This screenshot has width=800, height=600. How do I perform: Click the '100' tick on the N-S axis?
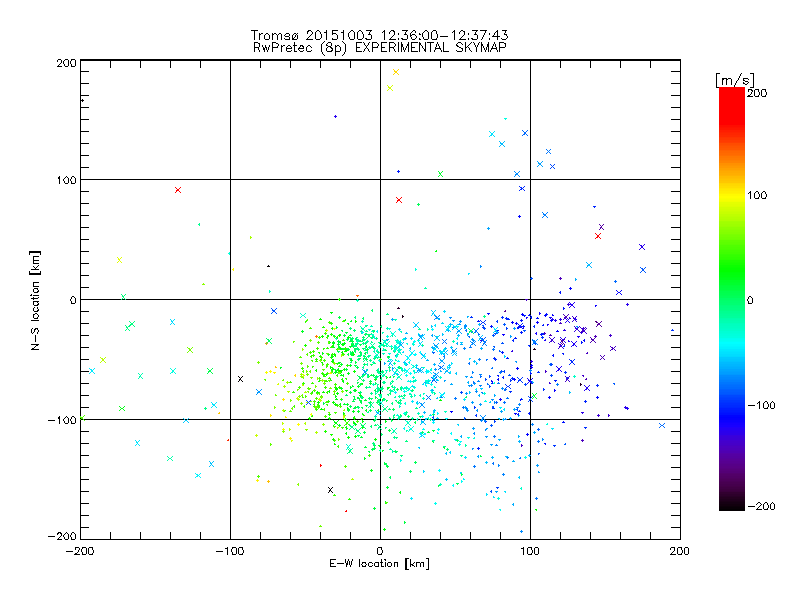pyautogui.click(x=67, y=180)
